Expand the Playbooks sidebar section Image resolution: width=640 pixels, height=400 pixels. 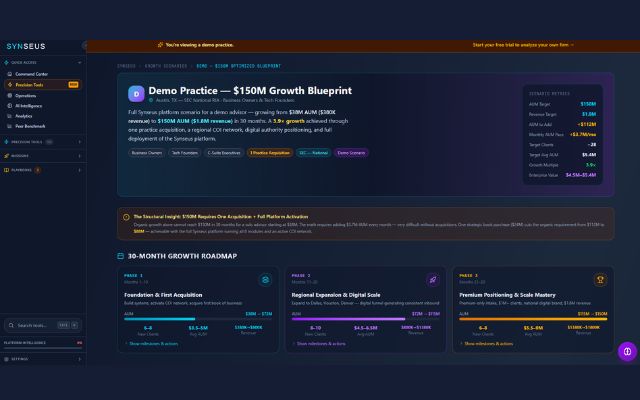point(80,170)
